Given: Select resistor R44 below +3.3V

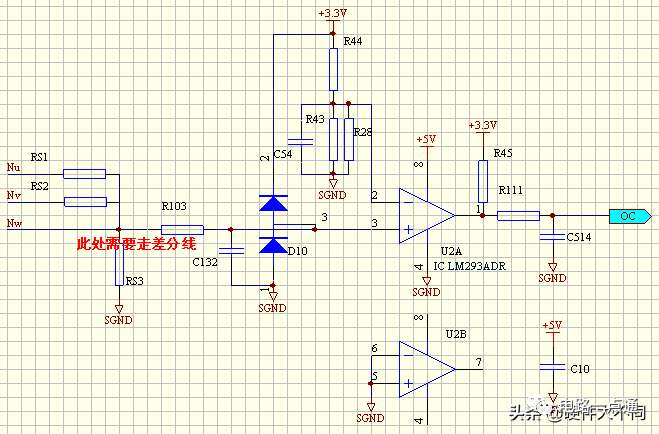Looking at the screenshot, I should (x=333, y=69).
